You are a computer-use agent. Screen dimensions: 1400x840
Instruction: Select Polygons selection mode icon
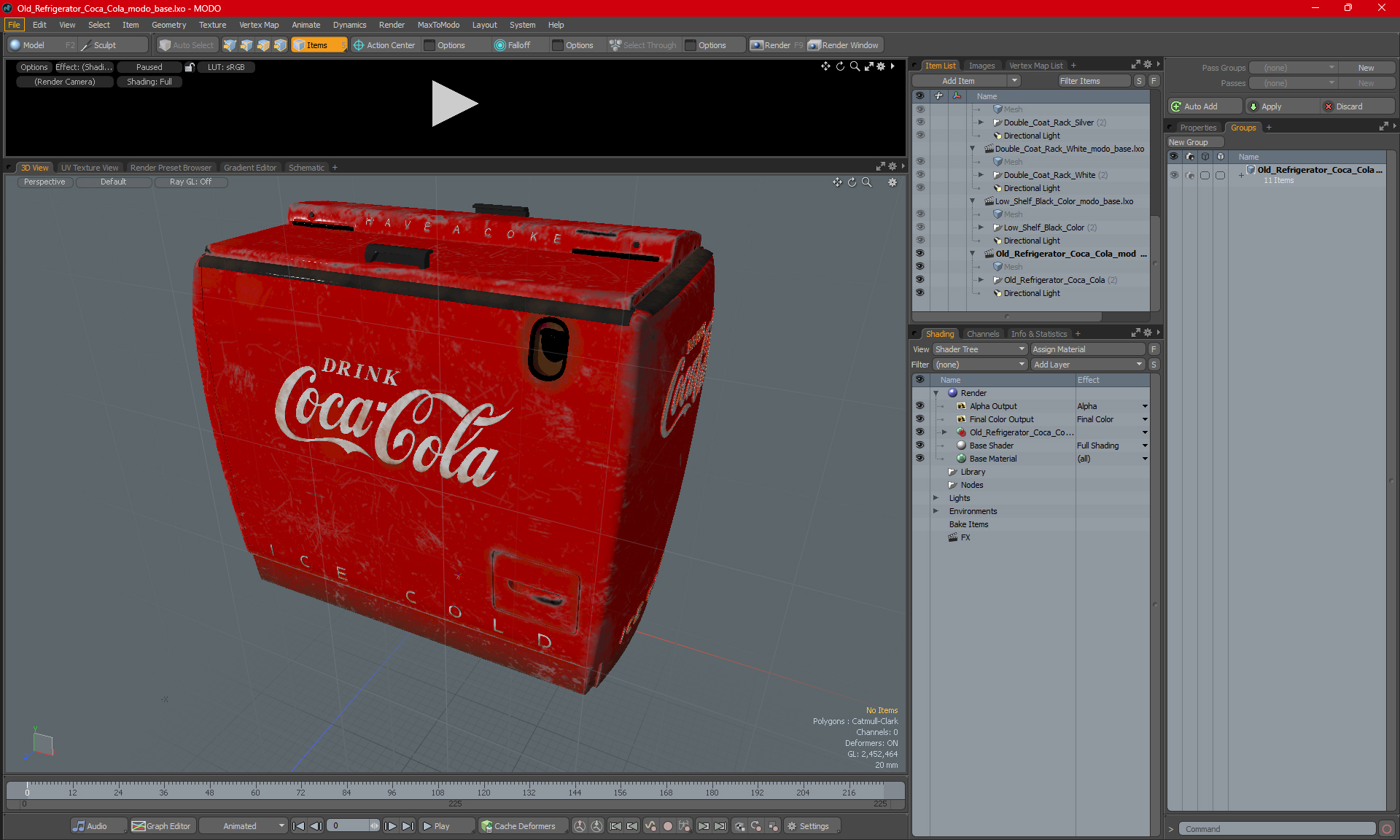[x=263, y=45]
